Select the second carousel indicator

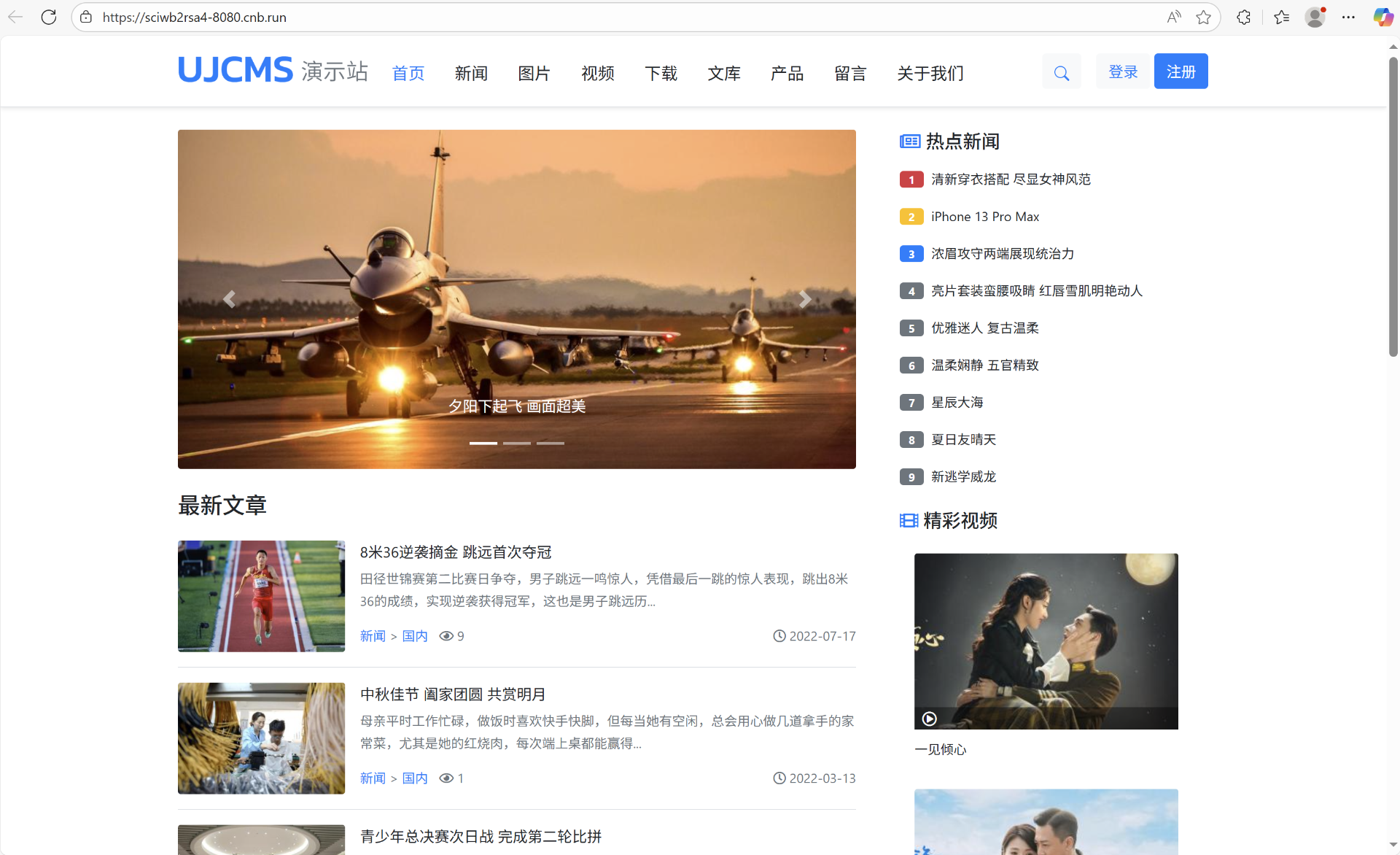pos(516,443)
